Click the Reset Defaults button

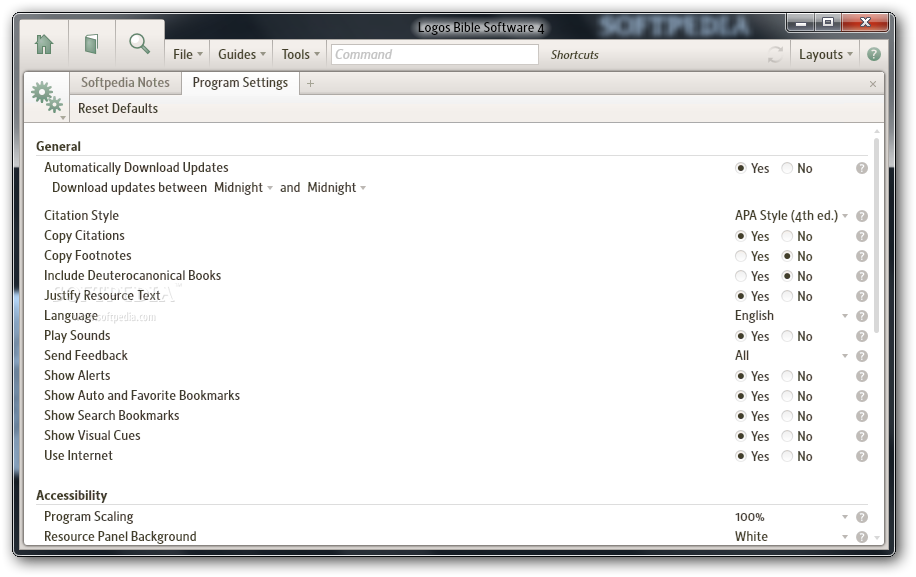point(118,109)
